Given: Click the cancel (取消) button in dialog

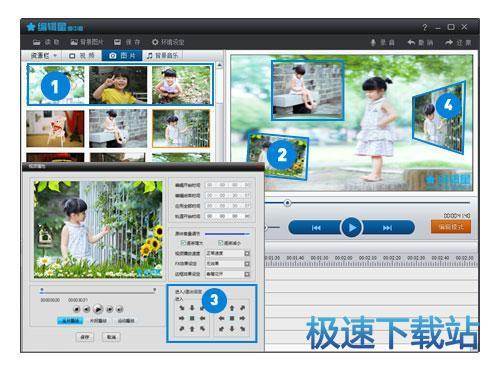Looking at the screenshot, I should coord(111,337).
